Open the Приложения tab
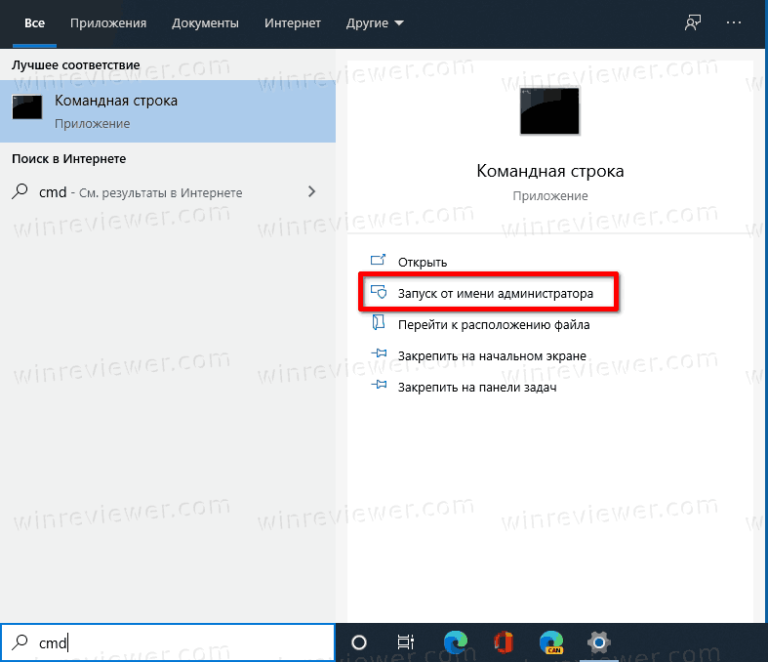The image size is (768, 662). (x=108, y=23)
